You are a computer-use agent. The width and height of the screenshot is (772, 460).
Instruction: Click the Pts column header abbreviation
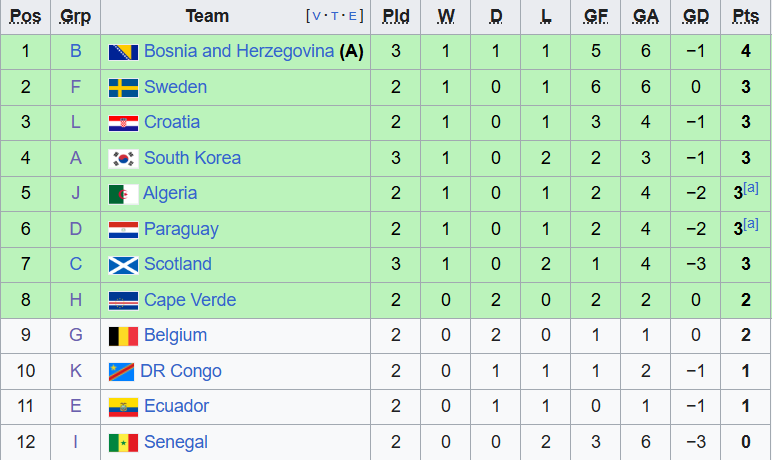click(x=745, y=16)
